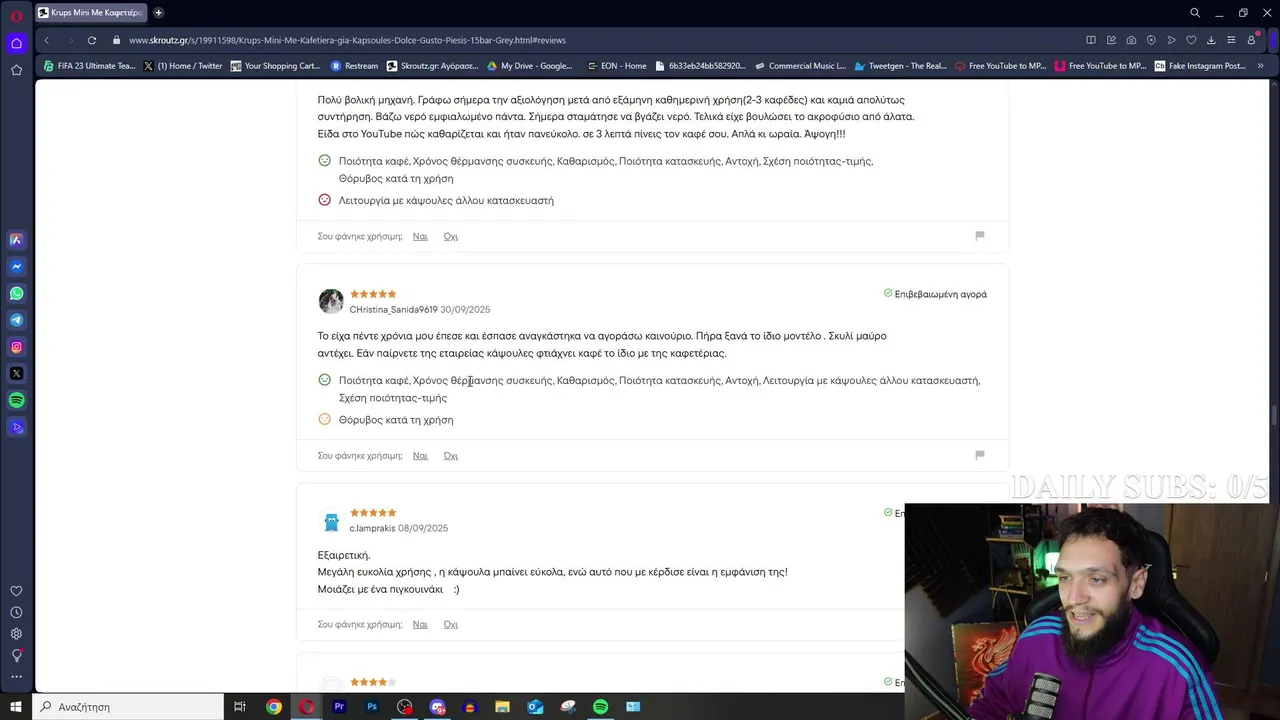Open Skroutz.gr bookmark
Screen dimensions: 1280x720
(x=433, y=66)
